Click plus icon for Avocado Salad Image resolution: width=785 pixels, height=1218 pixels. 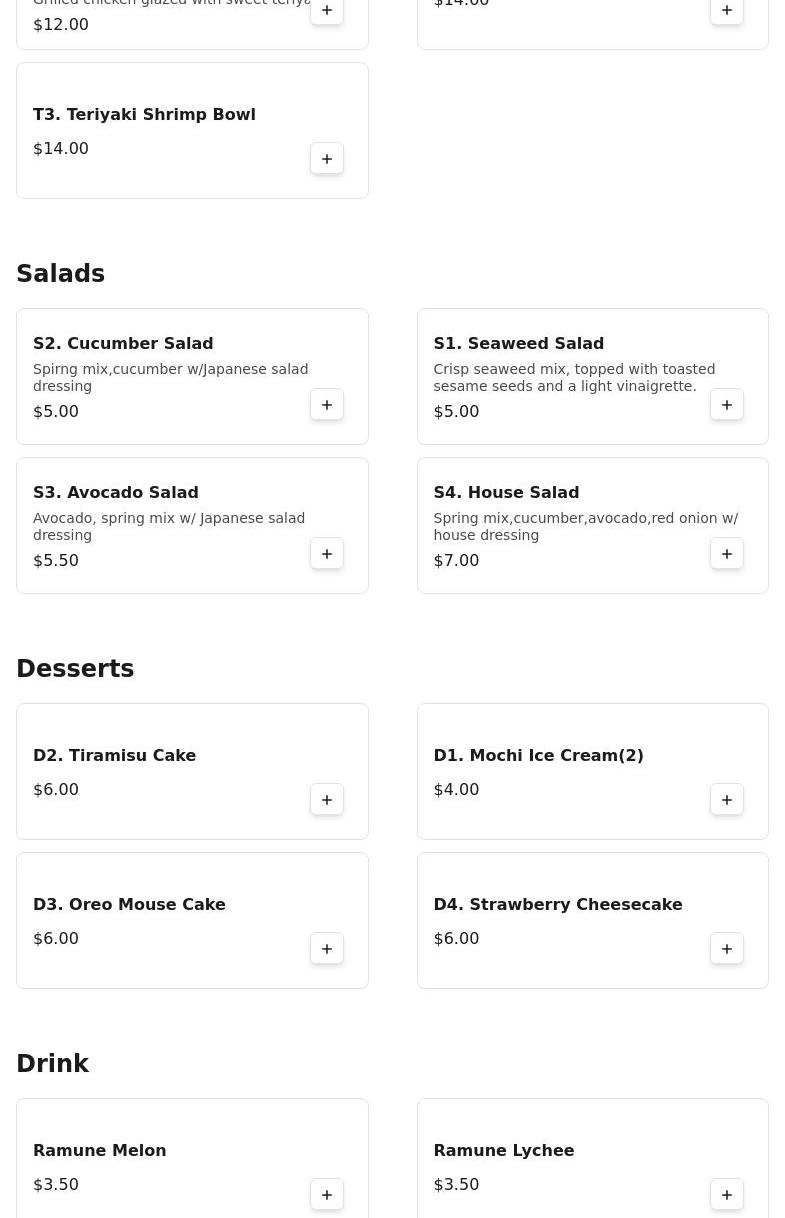click(327, 554)
